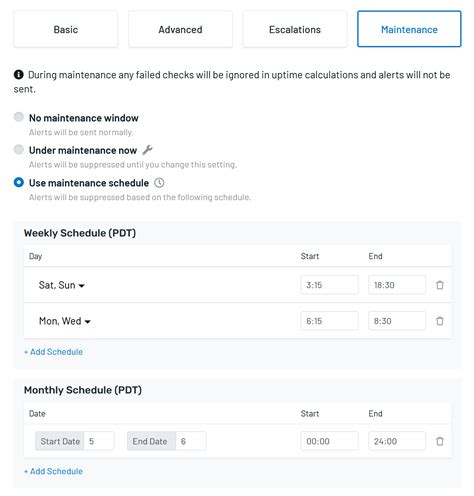Viewport: 474px width, 496px height.
Task: Click the info icon before maintenance notice
Action: click(19, 75)
